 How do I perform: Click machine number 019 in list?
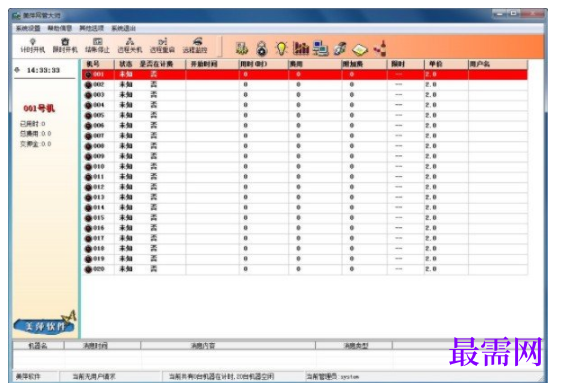[99, 259]
